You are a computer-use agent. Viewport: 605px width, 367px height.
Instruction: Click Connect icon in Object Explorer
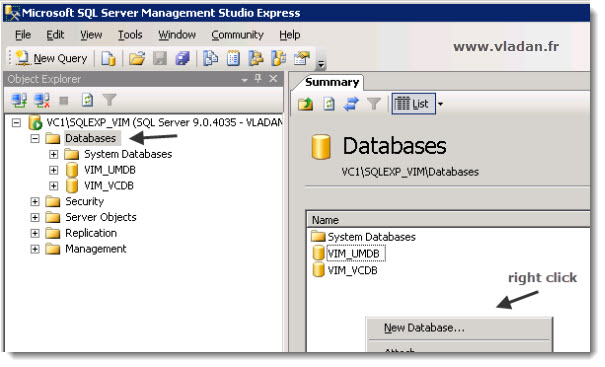pyautogui.click(x=19, y=101)
